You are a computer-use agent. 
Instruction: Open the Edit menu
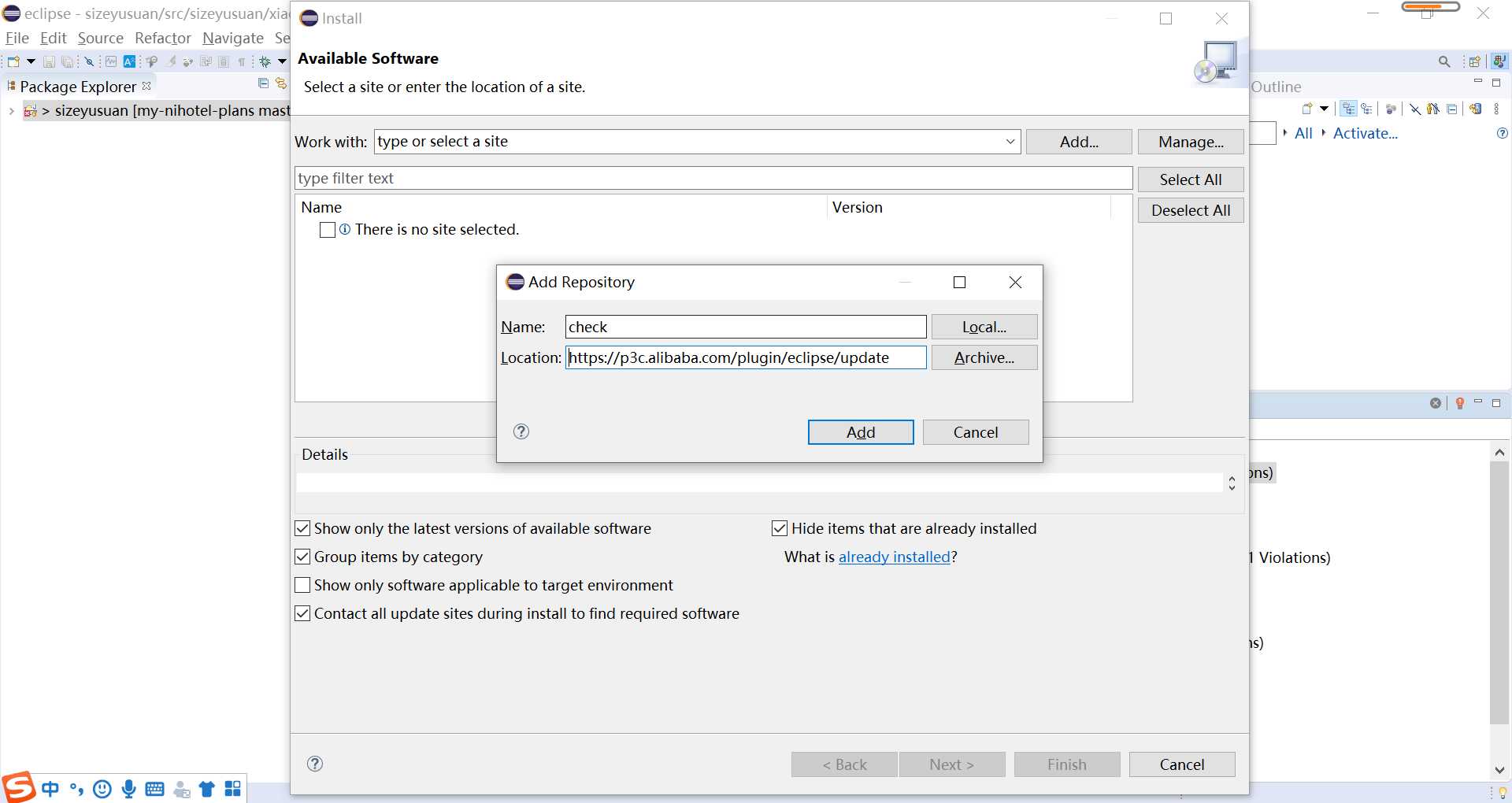coord(54,38)
